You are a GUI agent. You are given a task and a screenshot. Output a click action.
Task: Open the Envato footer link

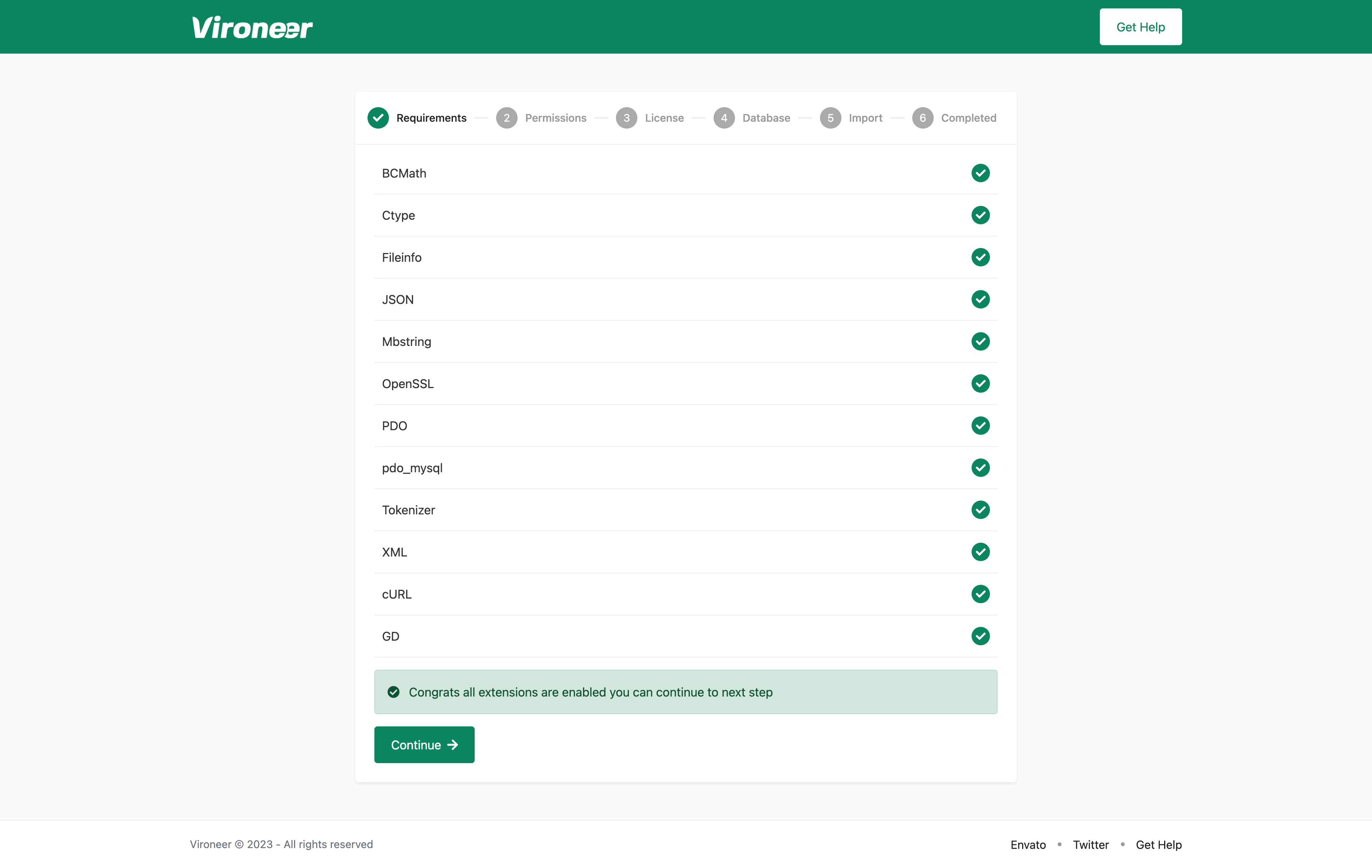[1028, 845]
